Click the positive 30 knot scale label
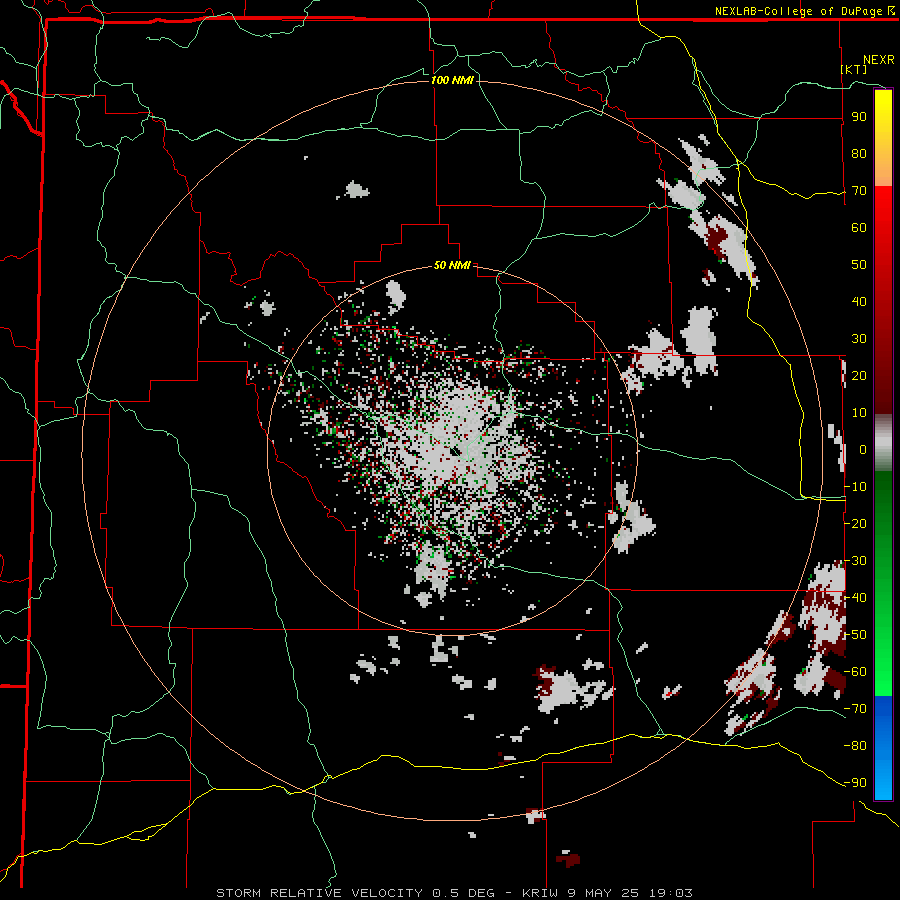This screenshot has width=900, height=900. (x=859, y=339)
